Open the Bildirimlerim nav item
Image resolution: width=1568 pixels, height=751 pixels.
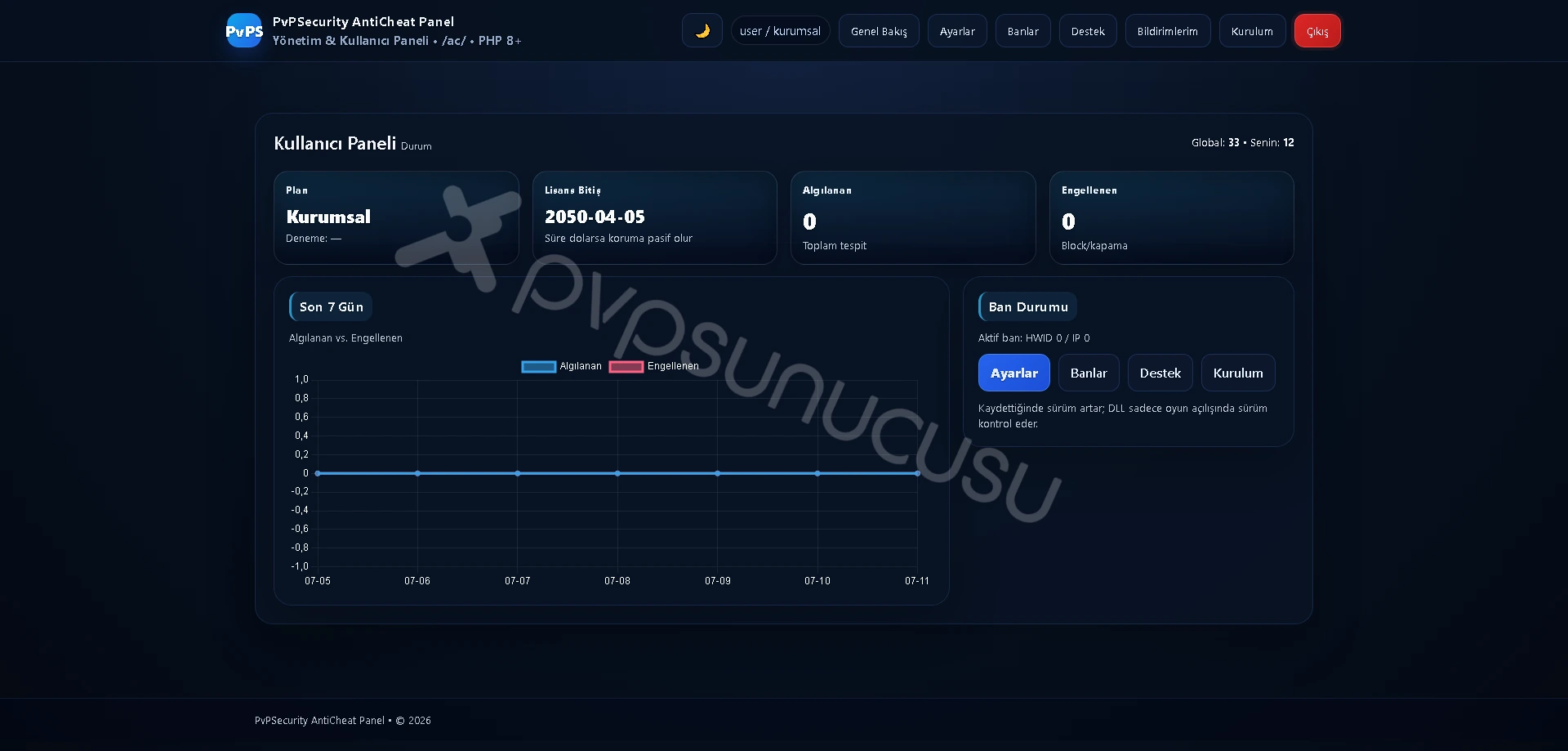(x=1168, y=31)
